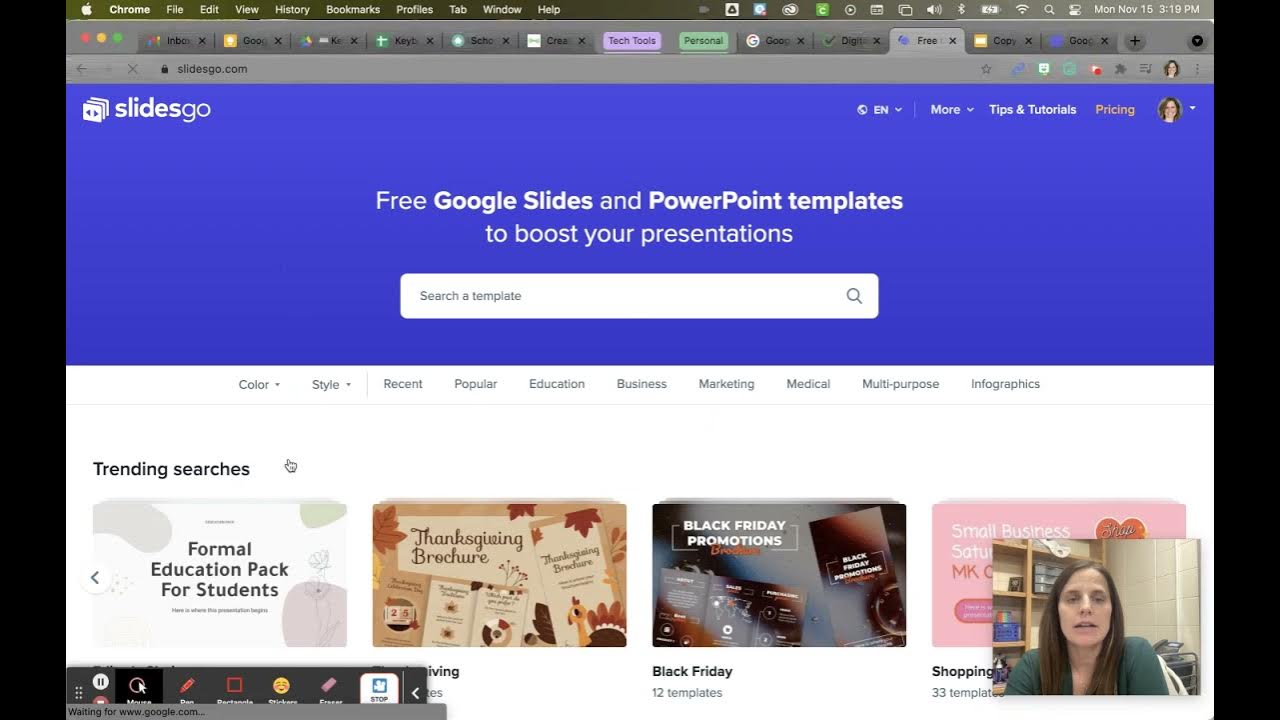Open the Slidesgo user account dropdown
The image size is (1280, 720).
pos(1177,109)
